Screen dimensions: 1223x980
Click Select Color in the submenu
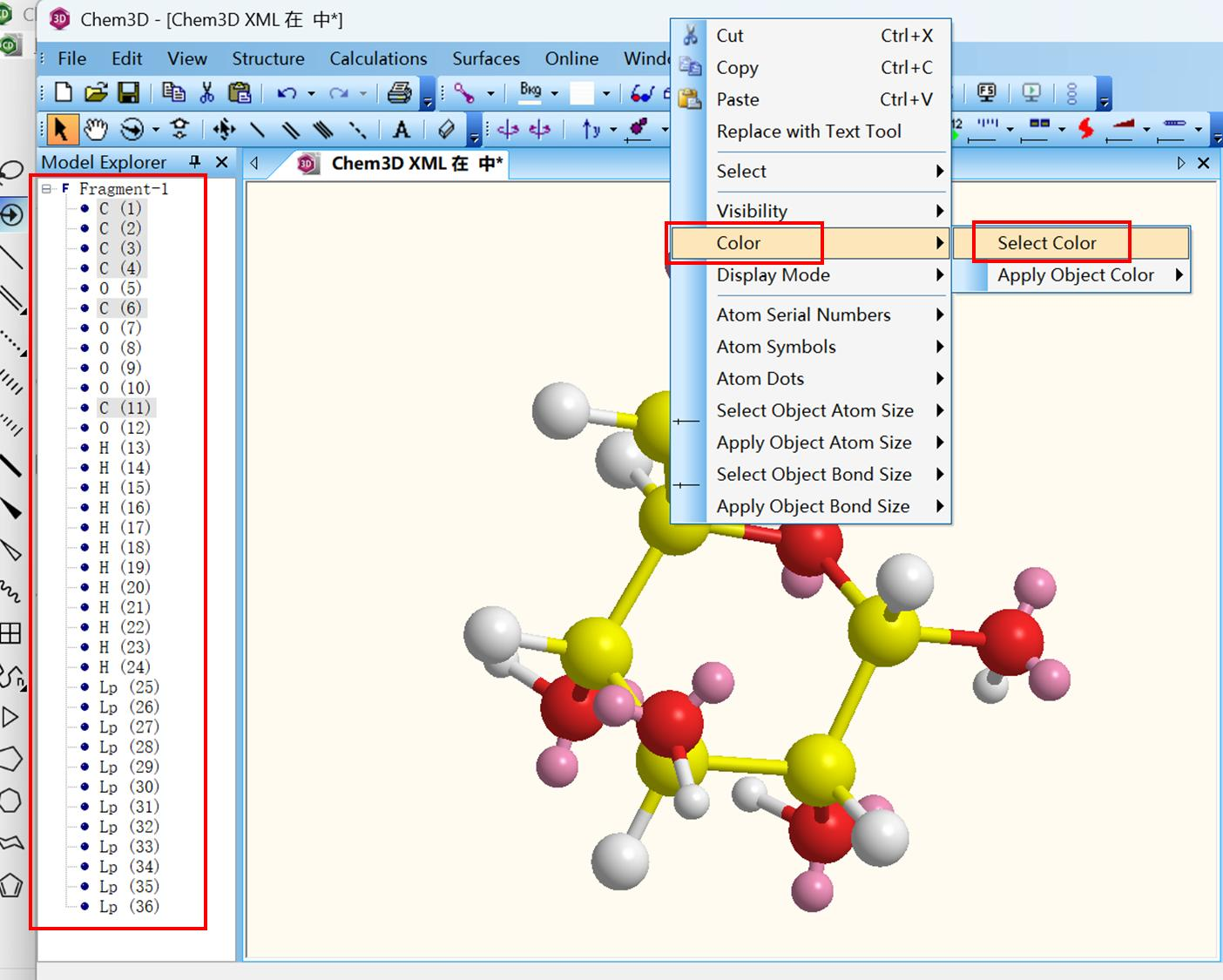[1050, 242]
